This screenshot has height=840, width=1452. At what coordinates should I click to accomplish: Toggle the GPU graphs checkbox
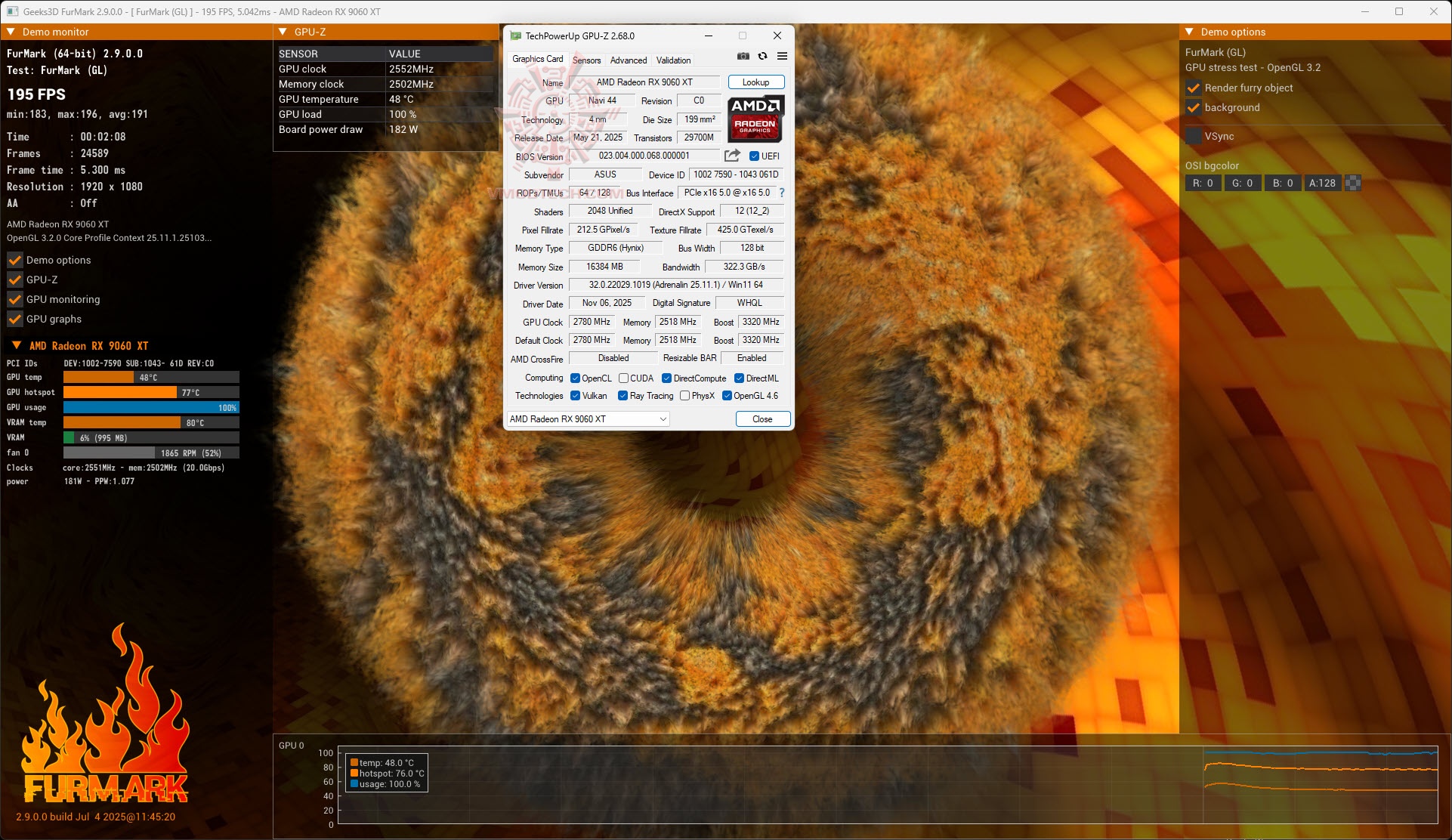(14, 319)
